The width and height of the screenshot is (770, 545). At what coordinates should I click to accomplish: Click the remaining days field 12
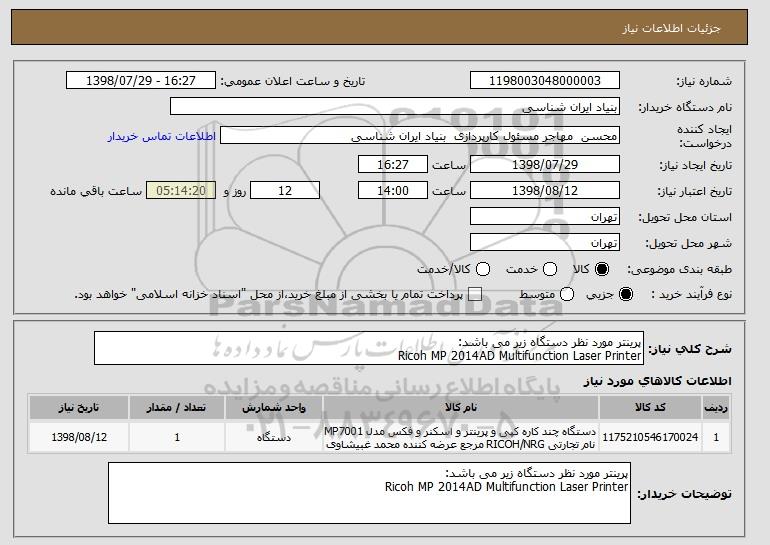pyautogui.click(x=285, y=191)
